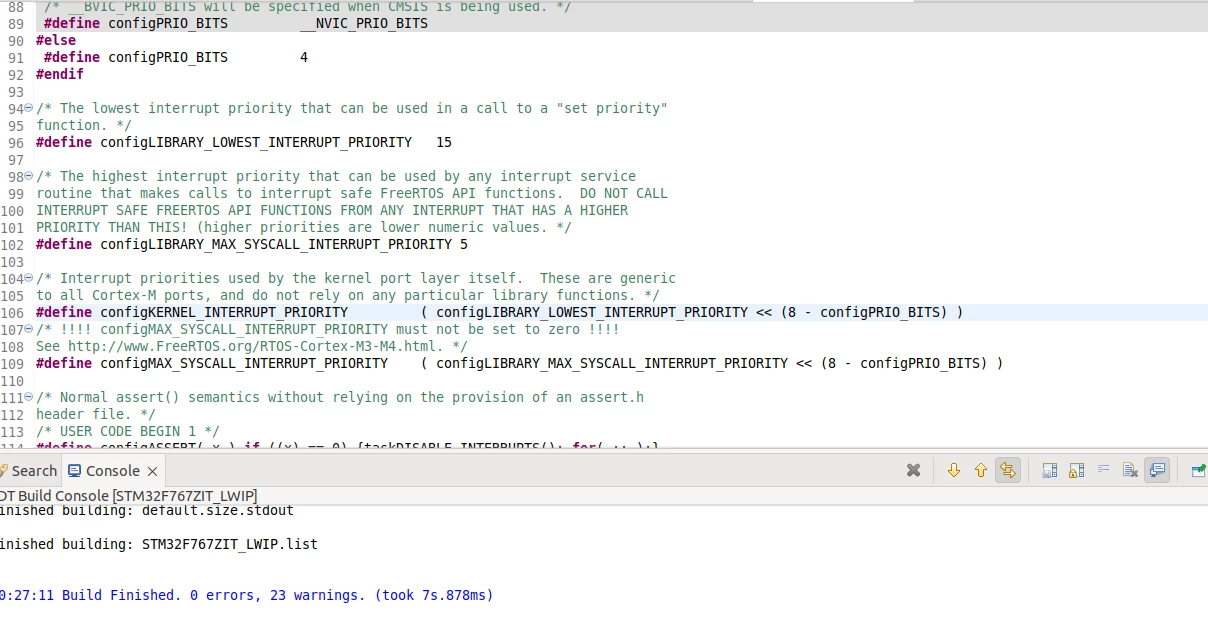Toggle the console scroll lock icon
Screen dimensions: 1208x636
1077,470
